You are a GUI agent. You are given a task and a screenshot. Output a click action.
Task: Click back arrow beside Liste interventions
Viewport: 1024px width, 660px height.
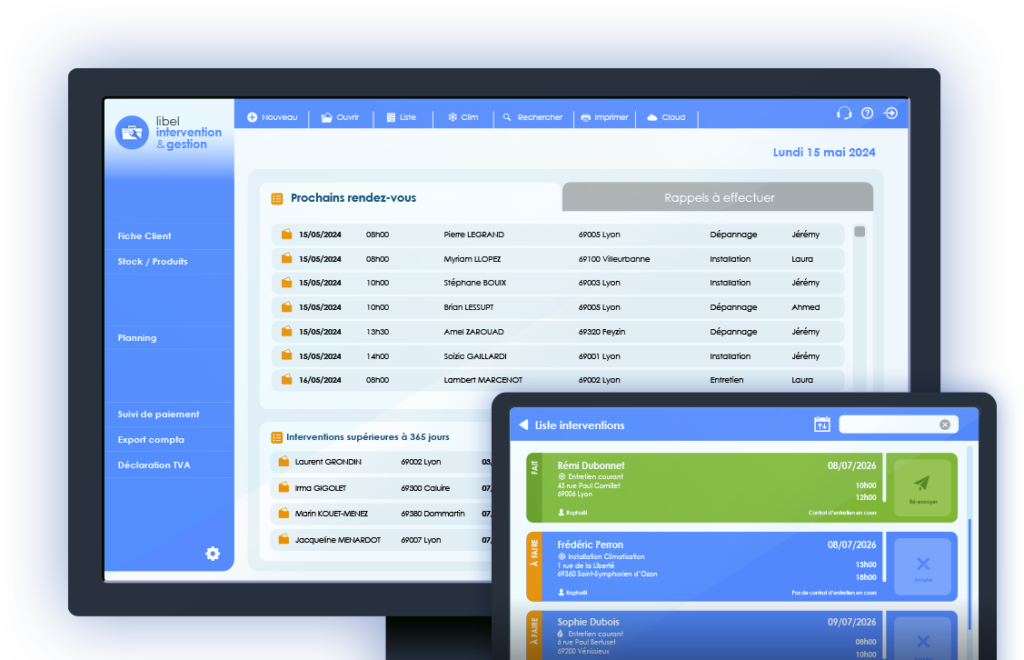tap(523, 425)
